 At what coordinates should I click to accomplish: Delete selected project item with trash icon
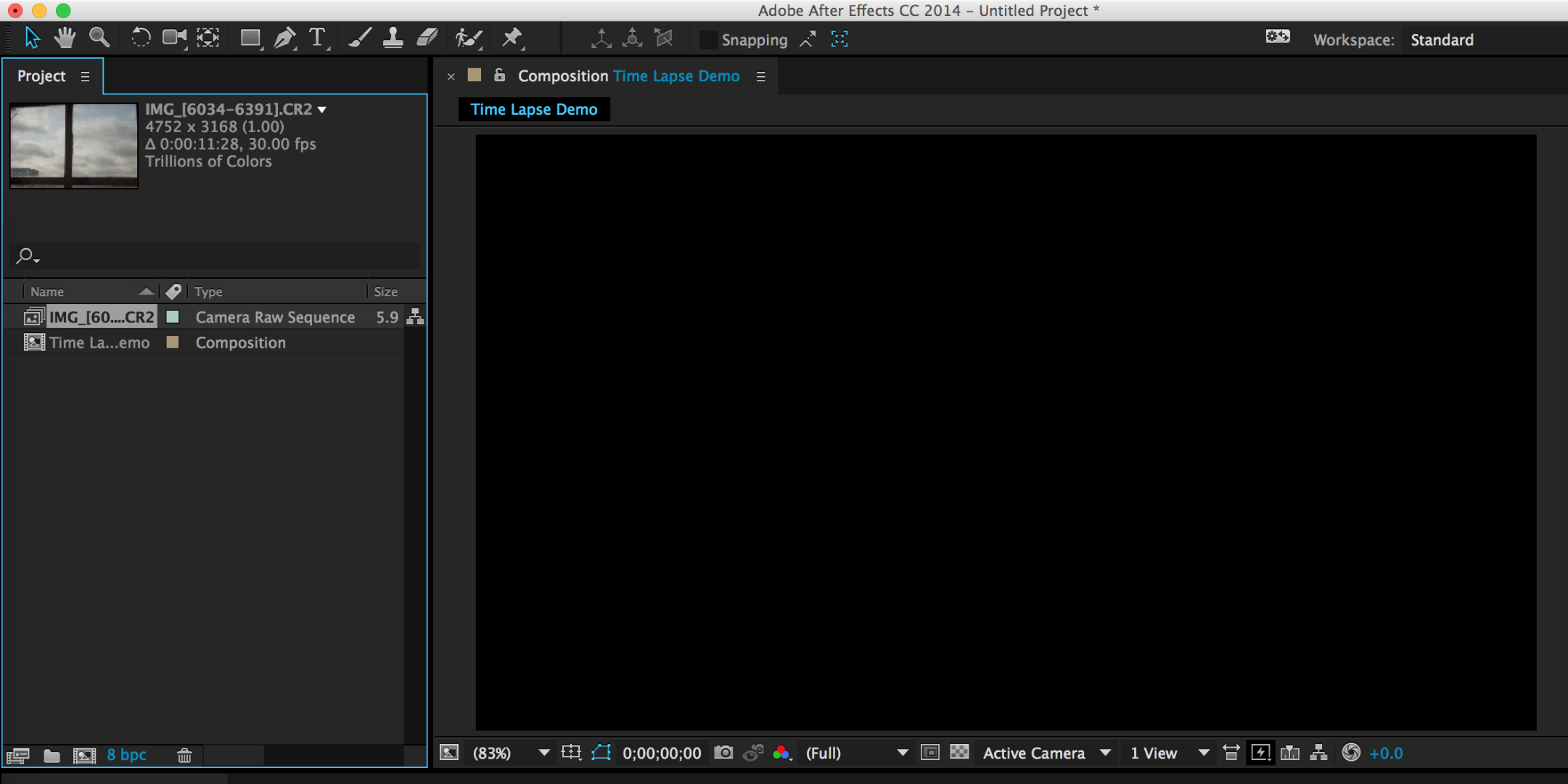tap(184, 756)
